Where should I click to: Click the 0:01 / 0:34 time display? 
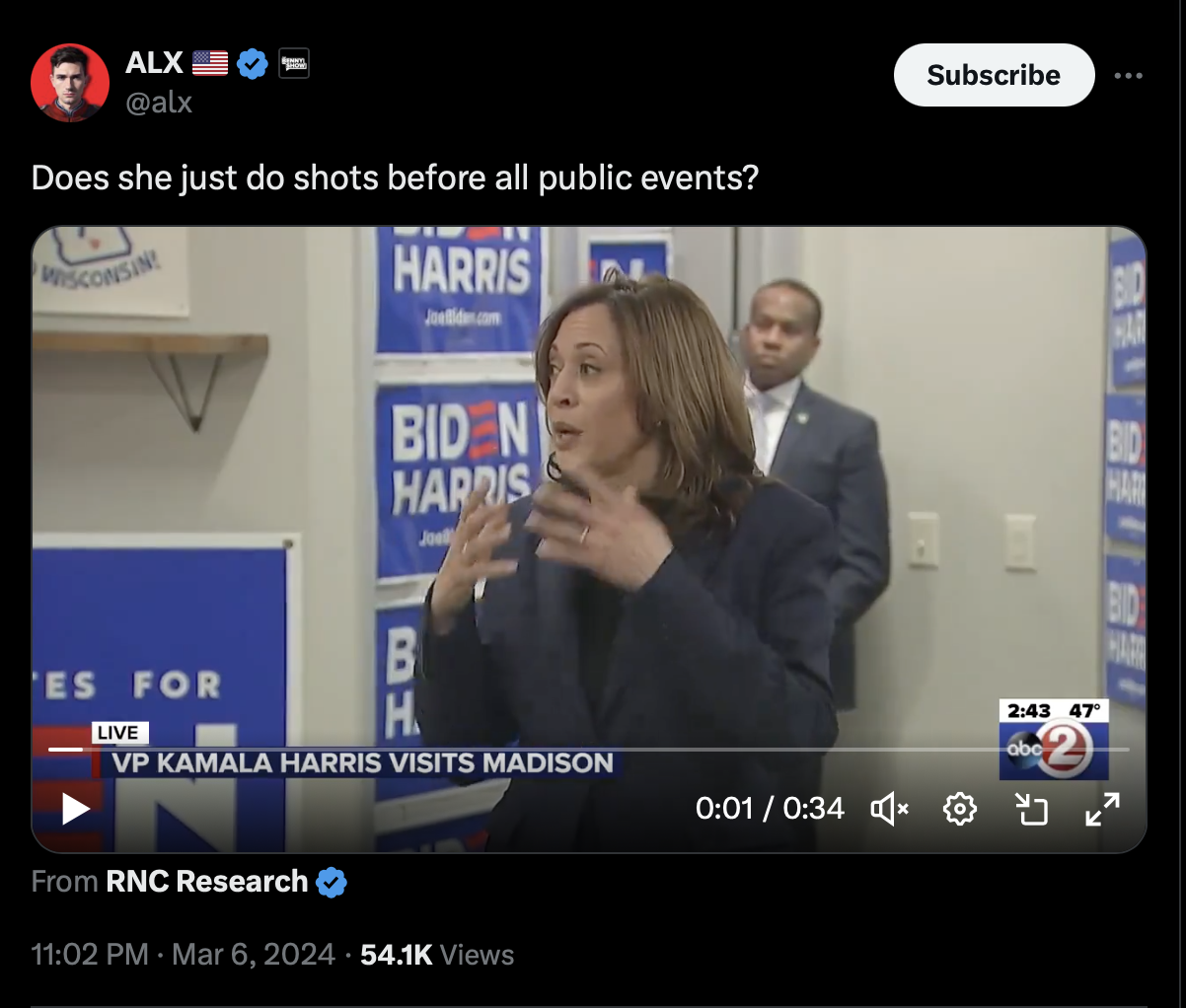pyautogui.click(x=770, y=809)
